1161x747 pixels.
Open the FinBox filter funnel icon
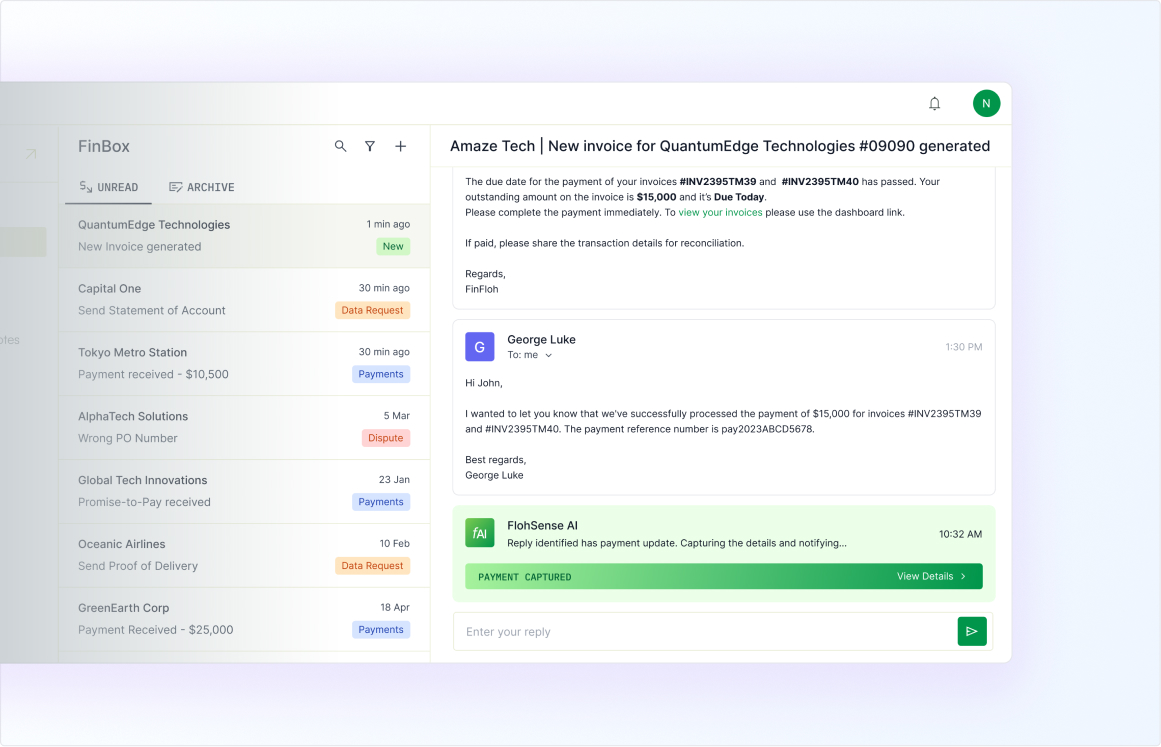(x=369, y=147)
